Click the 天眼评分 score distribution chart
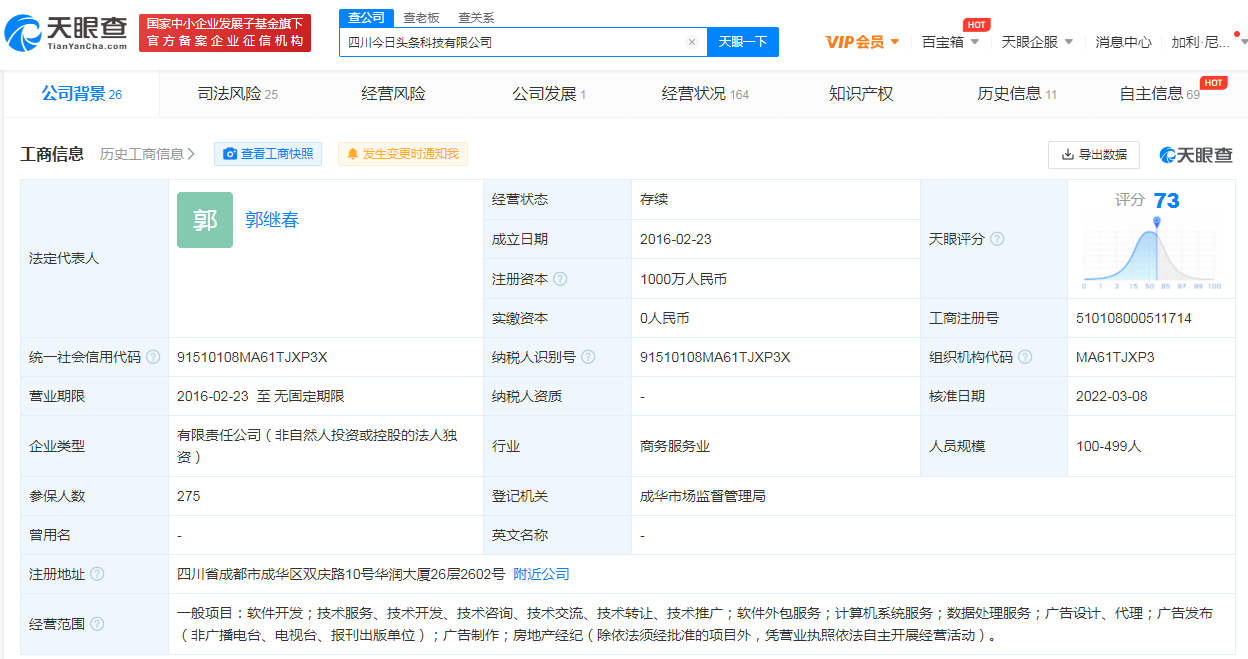Screen dimensions: 1248x659 (1152, 252)
